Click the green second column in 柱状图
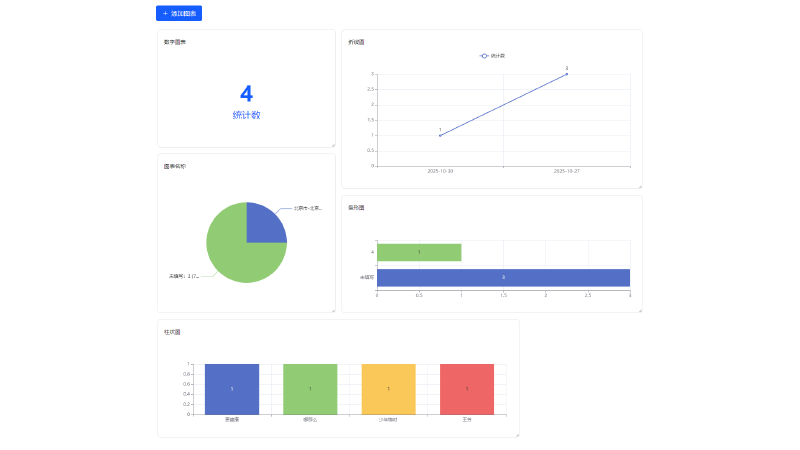This screenshot has height=450, width=800. (x=310, y=389)
